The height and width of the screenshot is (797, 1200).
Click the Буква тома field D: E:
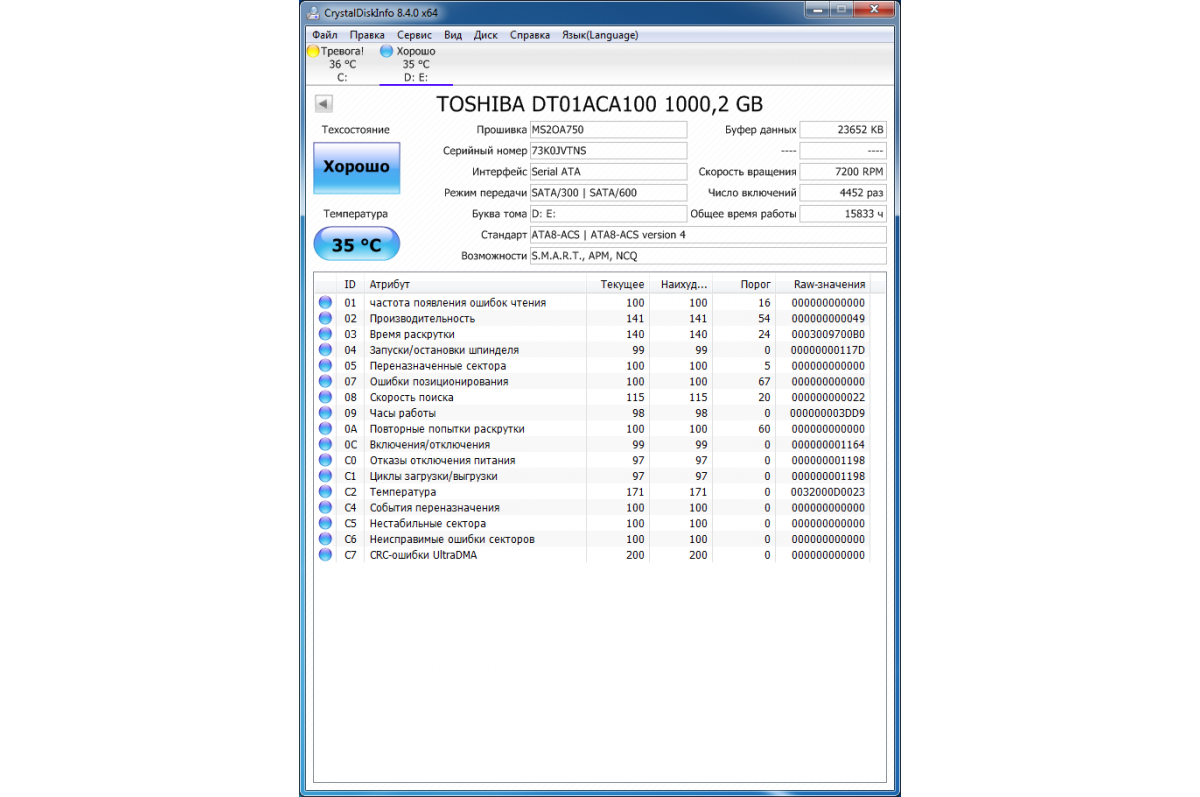point(608,214)
